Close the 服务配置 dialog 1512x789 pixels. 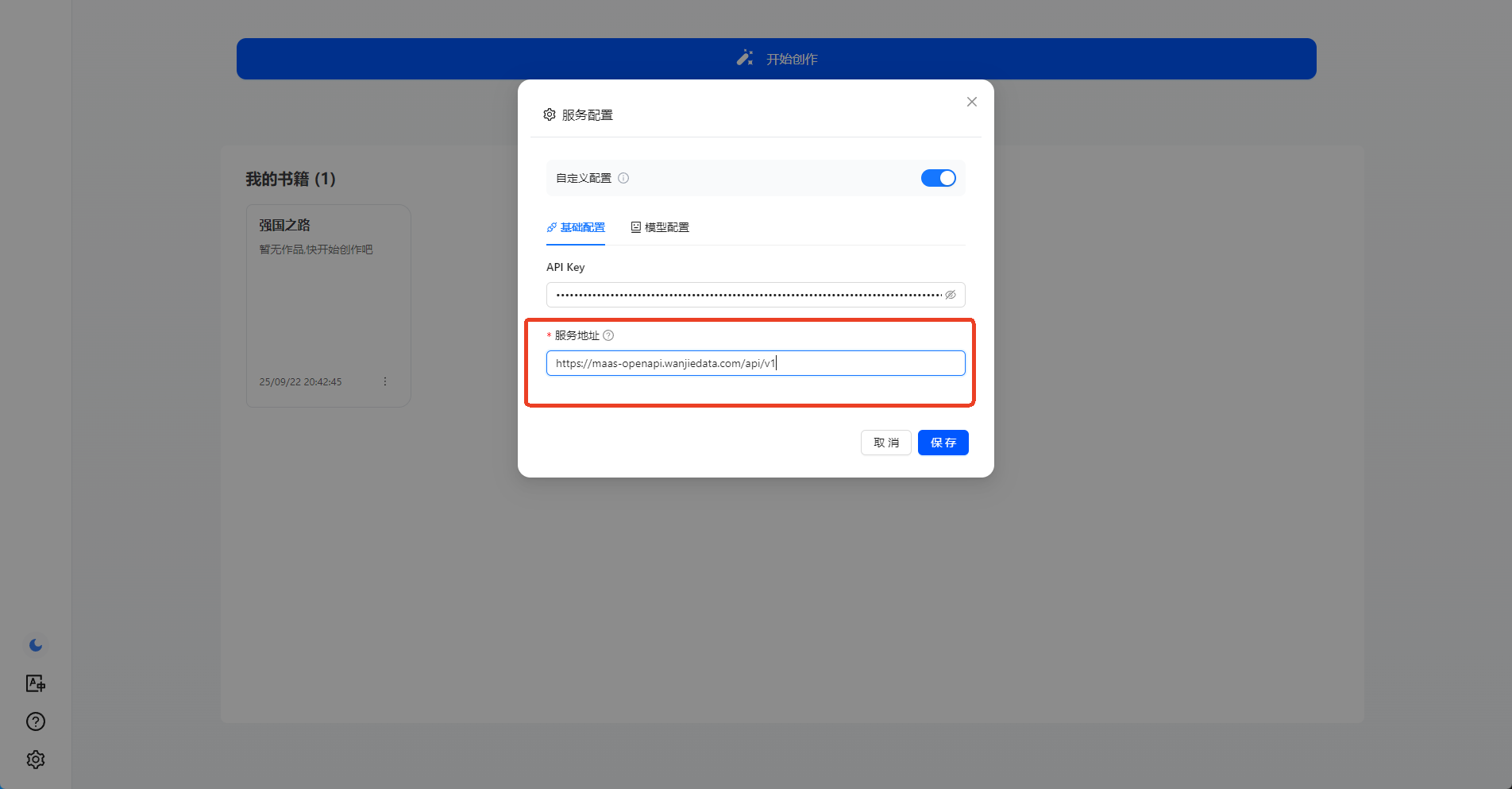[971, 102]
